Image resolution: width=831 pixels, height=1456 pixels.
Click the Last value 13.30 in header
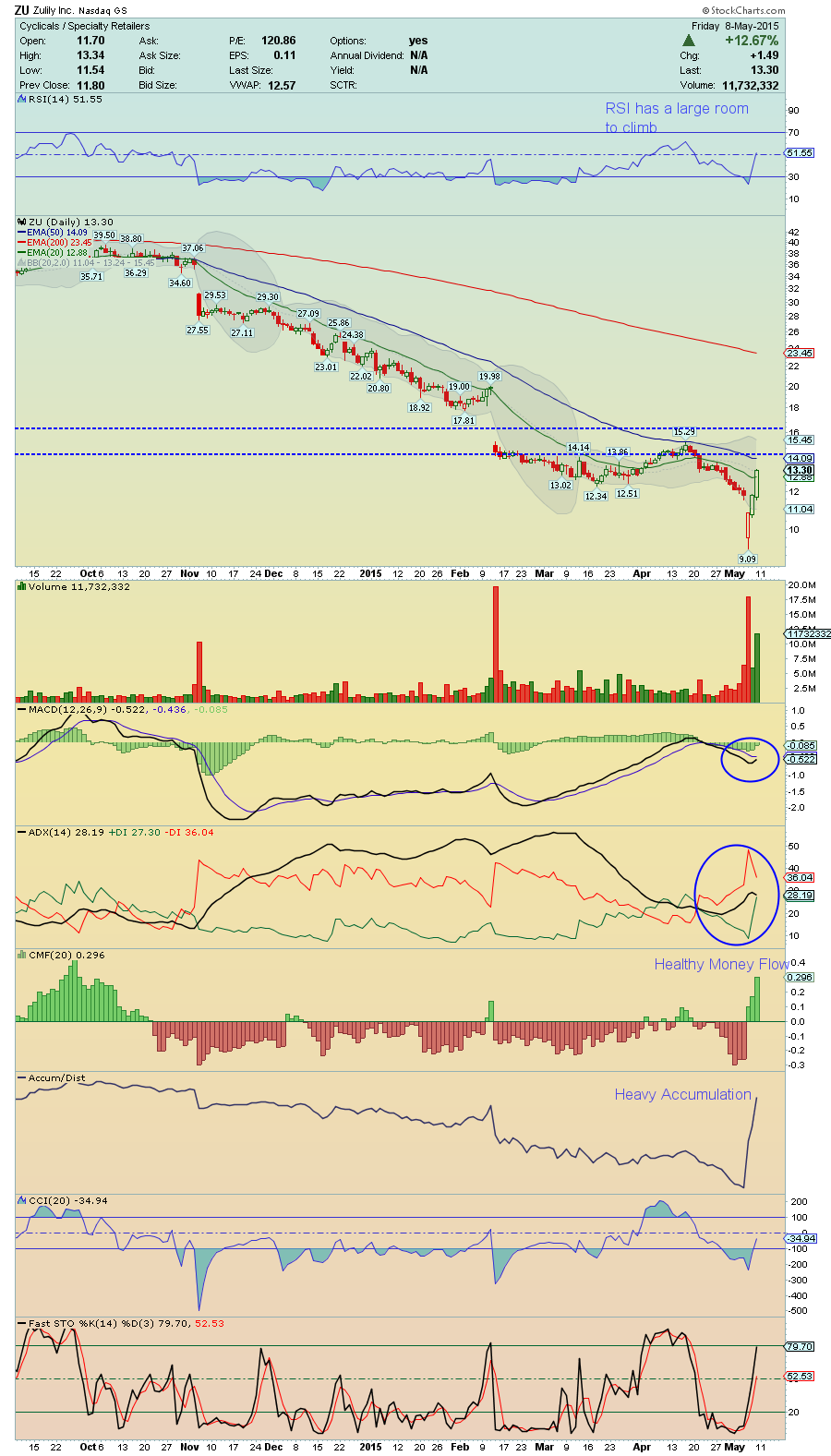click(x=765, y=70)
